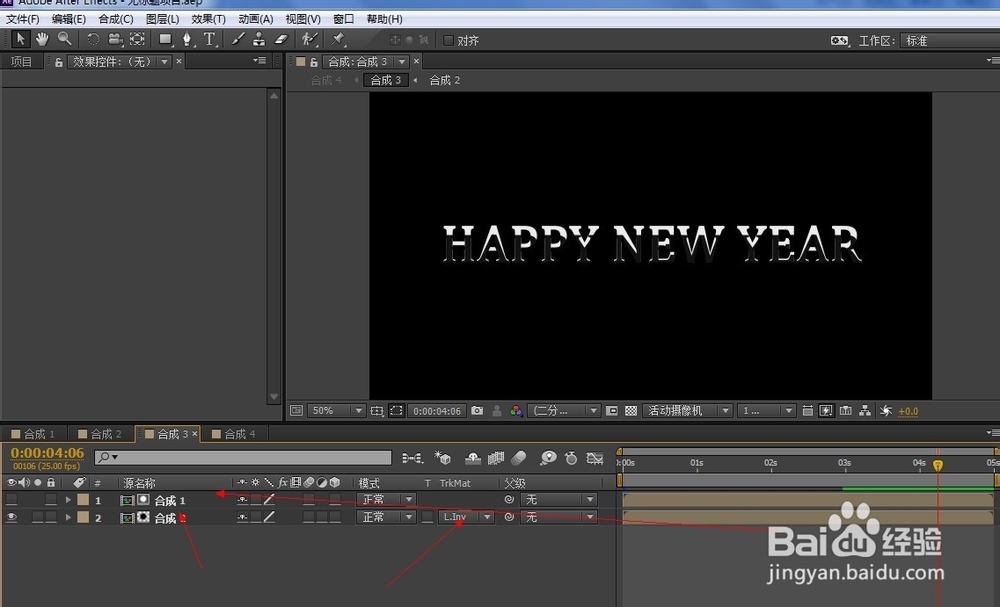Viewport: 1000px width, 607px height.
Task: Toggle transparency grid checkerboard icon
Action: [631, 411]
